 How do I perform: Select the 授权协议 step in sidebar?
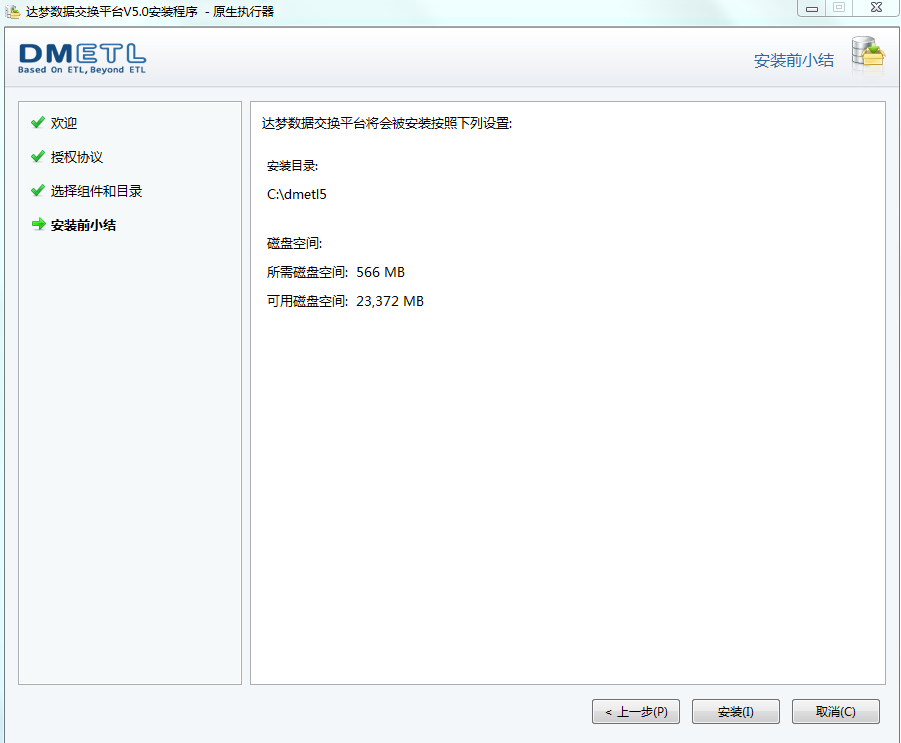tap(76, 157)
